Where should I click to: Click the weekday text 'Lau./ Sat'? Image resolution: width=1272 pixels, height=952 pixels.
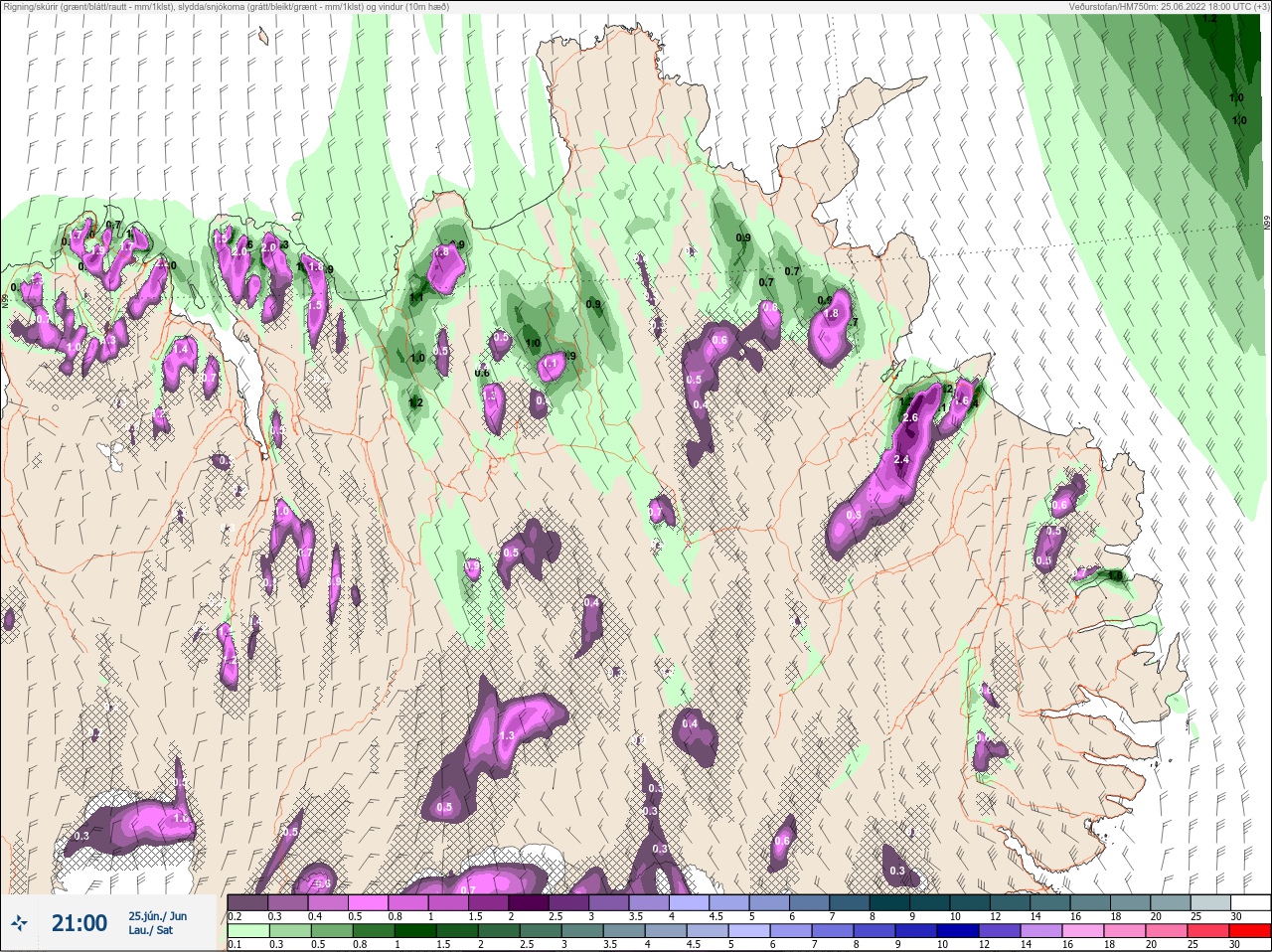click(x=150, y=931)
